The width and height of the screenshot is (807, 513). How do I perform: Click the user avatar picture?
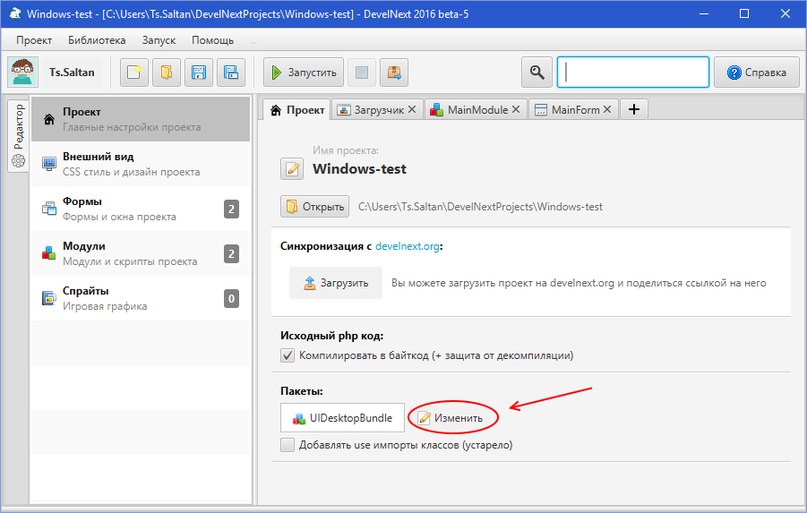tap(23, 72)
